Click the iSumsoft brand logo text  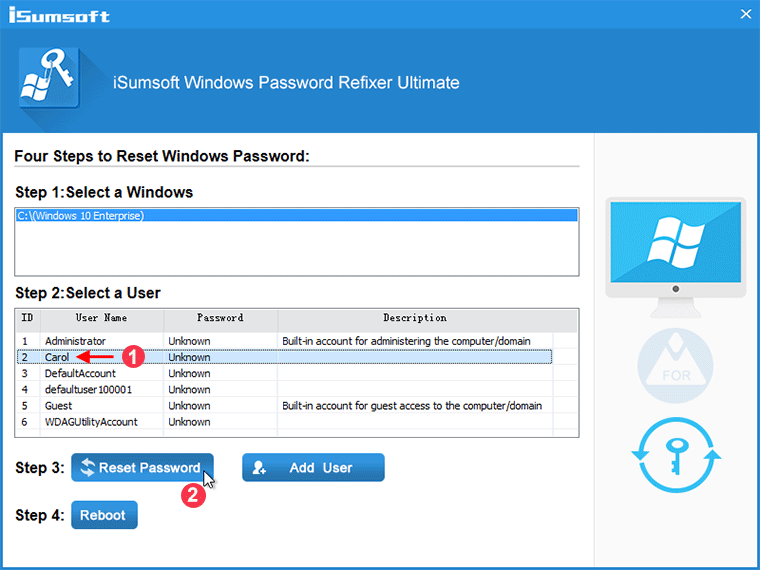point(59,16)
